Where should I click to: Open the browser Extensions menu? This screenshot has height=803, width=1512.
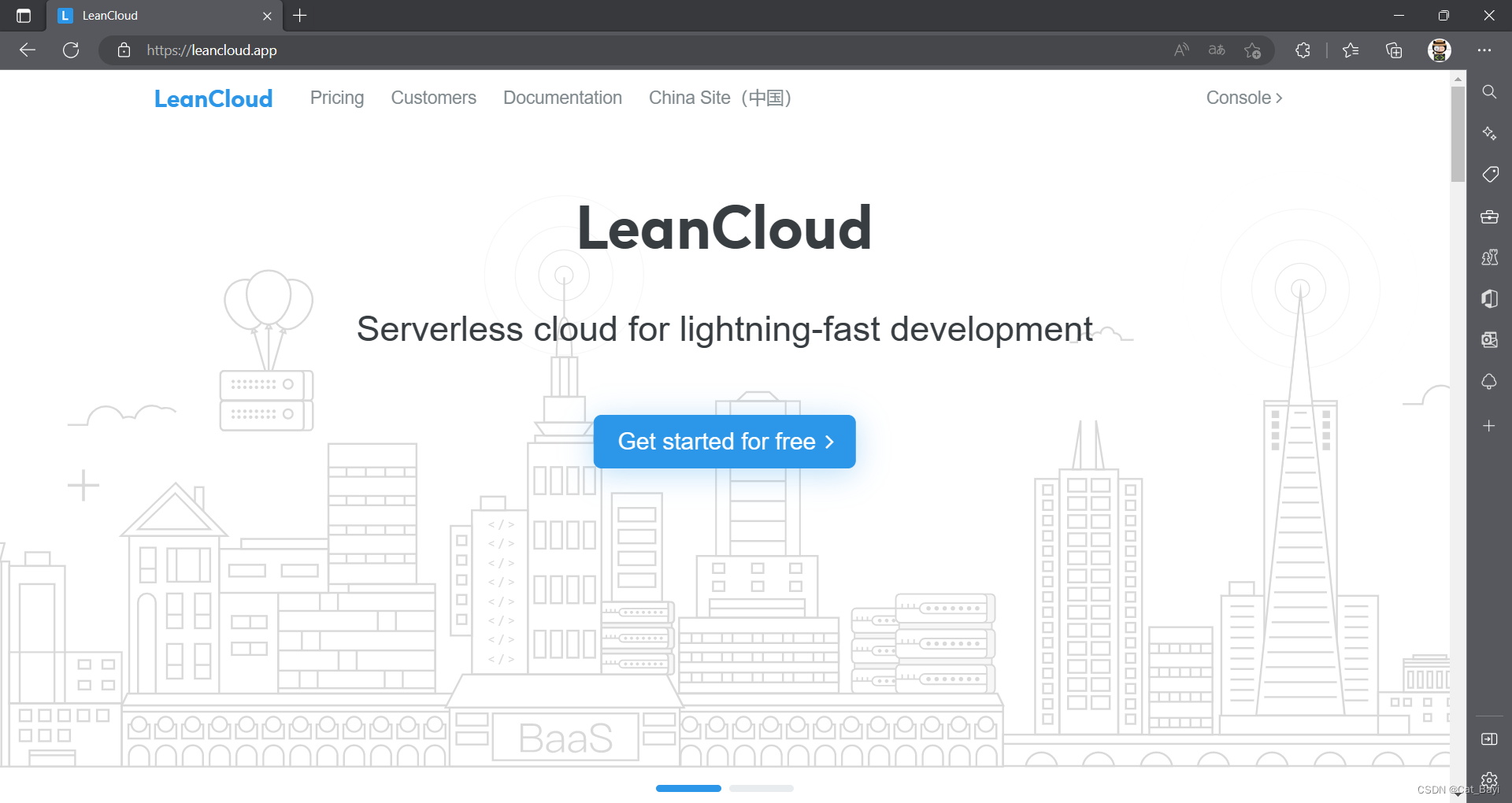point(1303,50)
